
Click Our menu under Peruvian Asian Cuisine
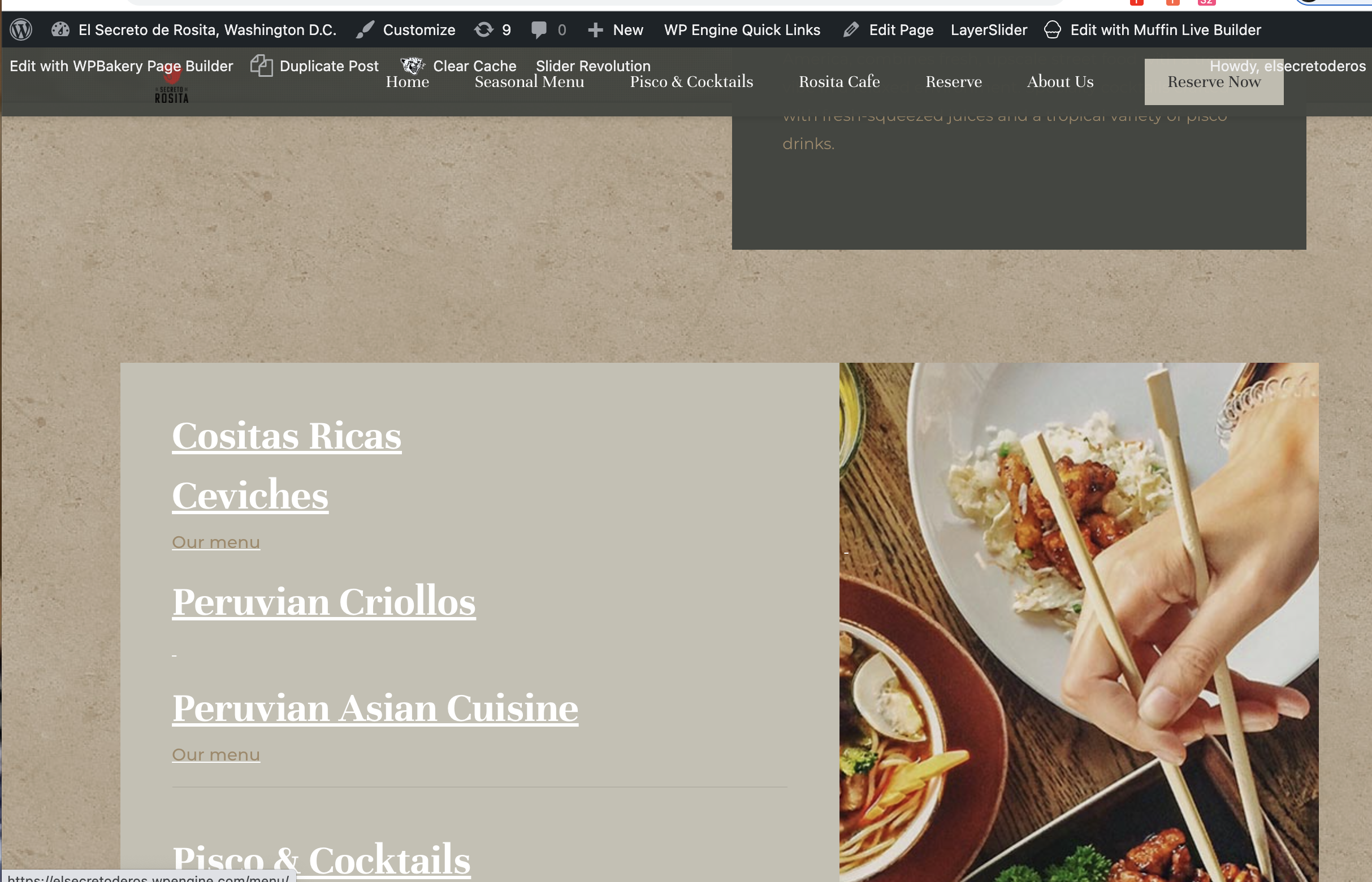click(216, 754)
